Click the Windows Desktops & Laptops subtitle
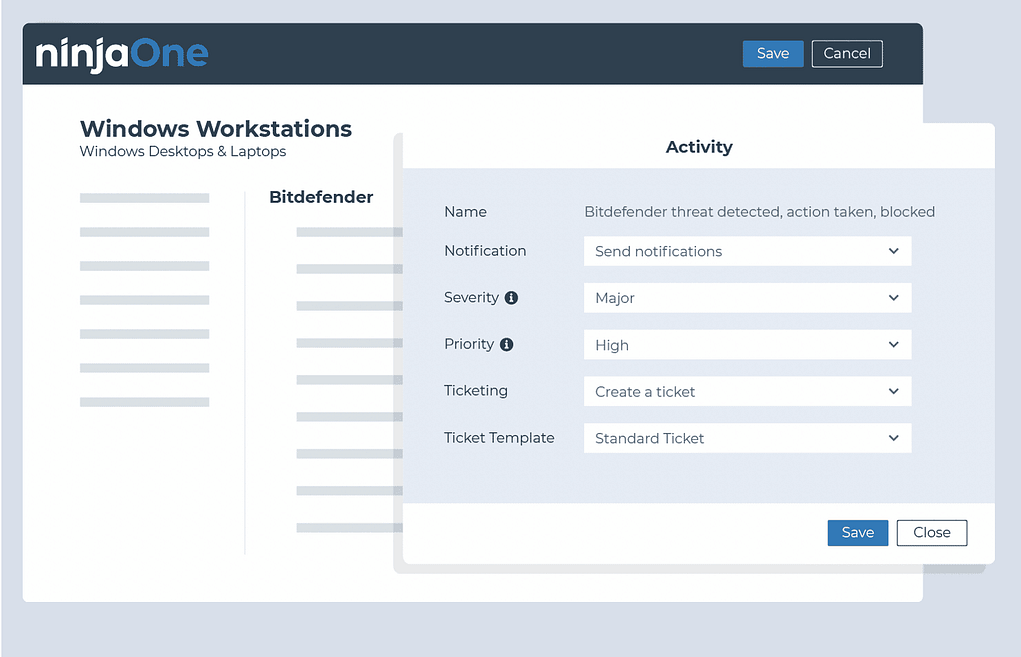The height and width of the screenshot is (657, 1021). pos(183,152)
